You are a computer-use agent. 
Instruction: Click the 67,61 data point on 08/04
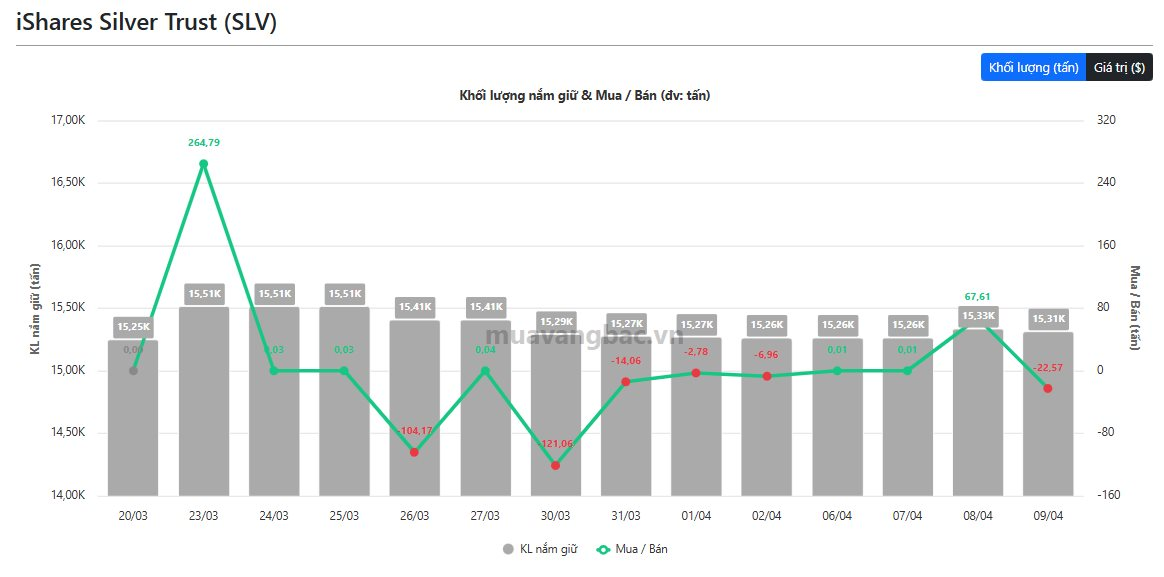[977, 318]
